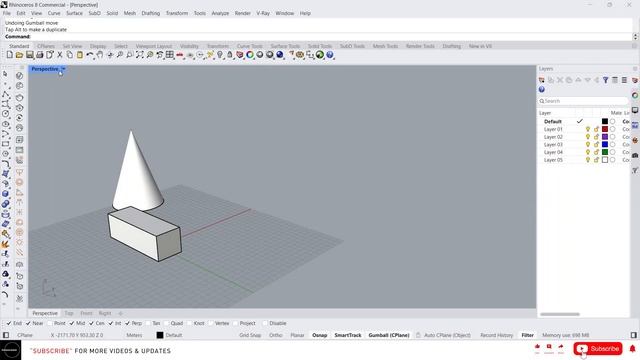Open the Solid menu
This screenshot has height=360, width=640.
click(112, 13)
